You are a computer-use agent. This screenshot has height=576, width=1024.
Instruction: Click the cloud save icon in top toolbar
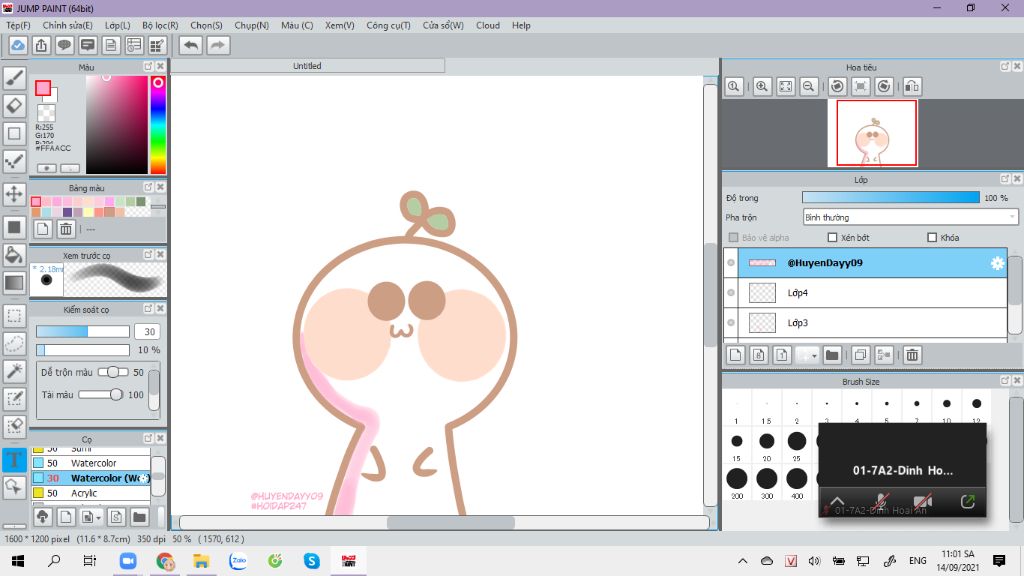(x=18, y=45)
